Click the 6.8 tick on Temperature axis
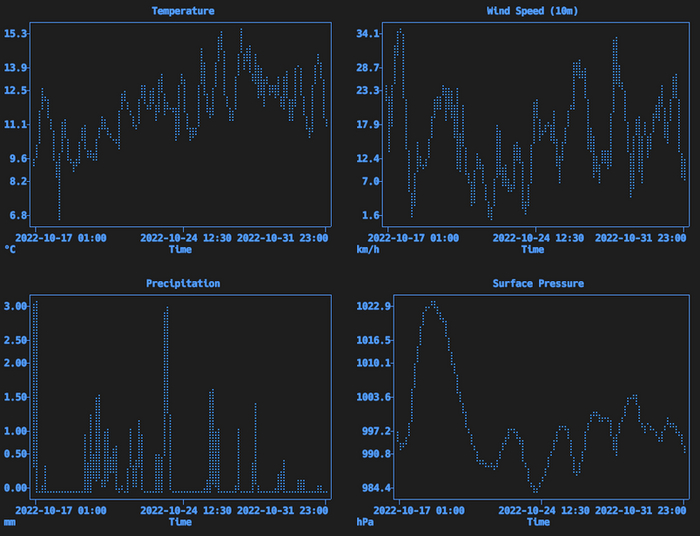700x536 pixels. coord(19,215)
